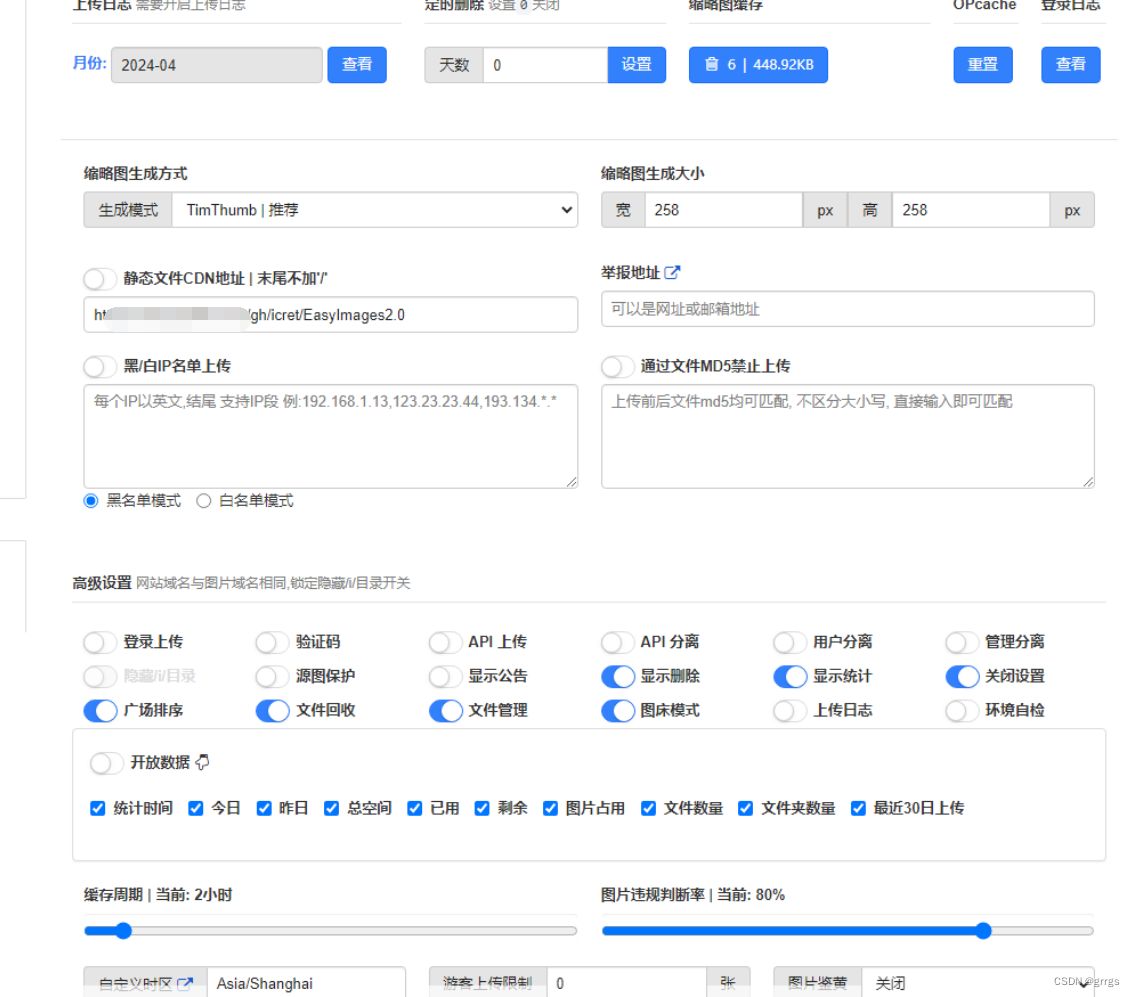Image resolution: width=1135 pixels, height=997 pixels.
Task: Click 查看 to view 2024-04 upload log
Action: coord(357,64)
